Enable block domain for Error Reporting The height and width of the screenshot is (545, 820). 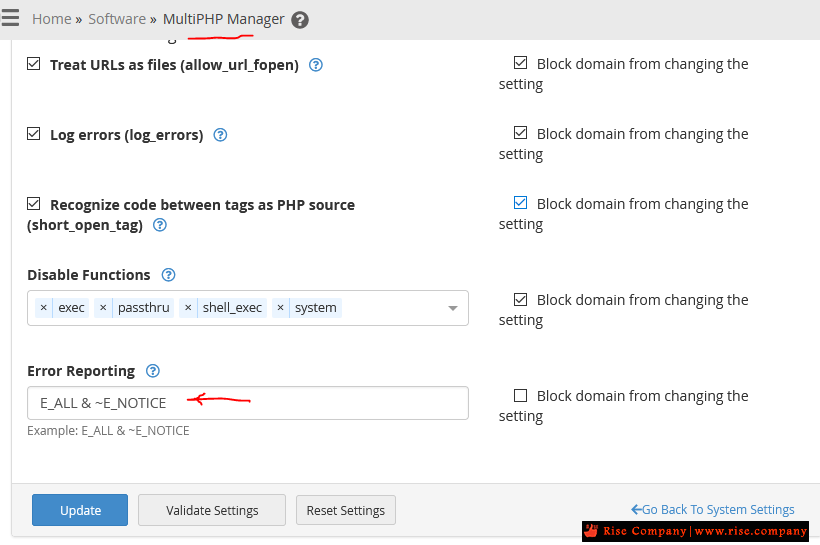(x=520, y=395)
